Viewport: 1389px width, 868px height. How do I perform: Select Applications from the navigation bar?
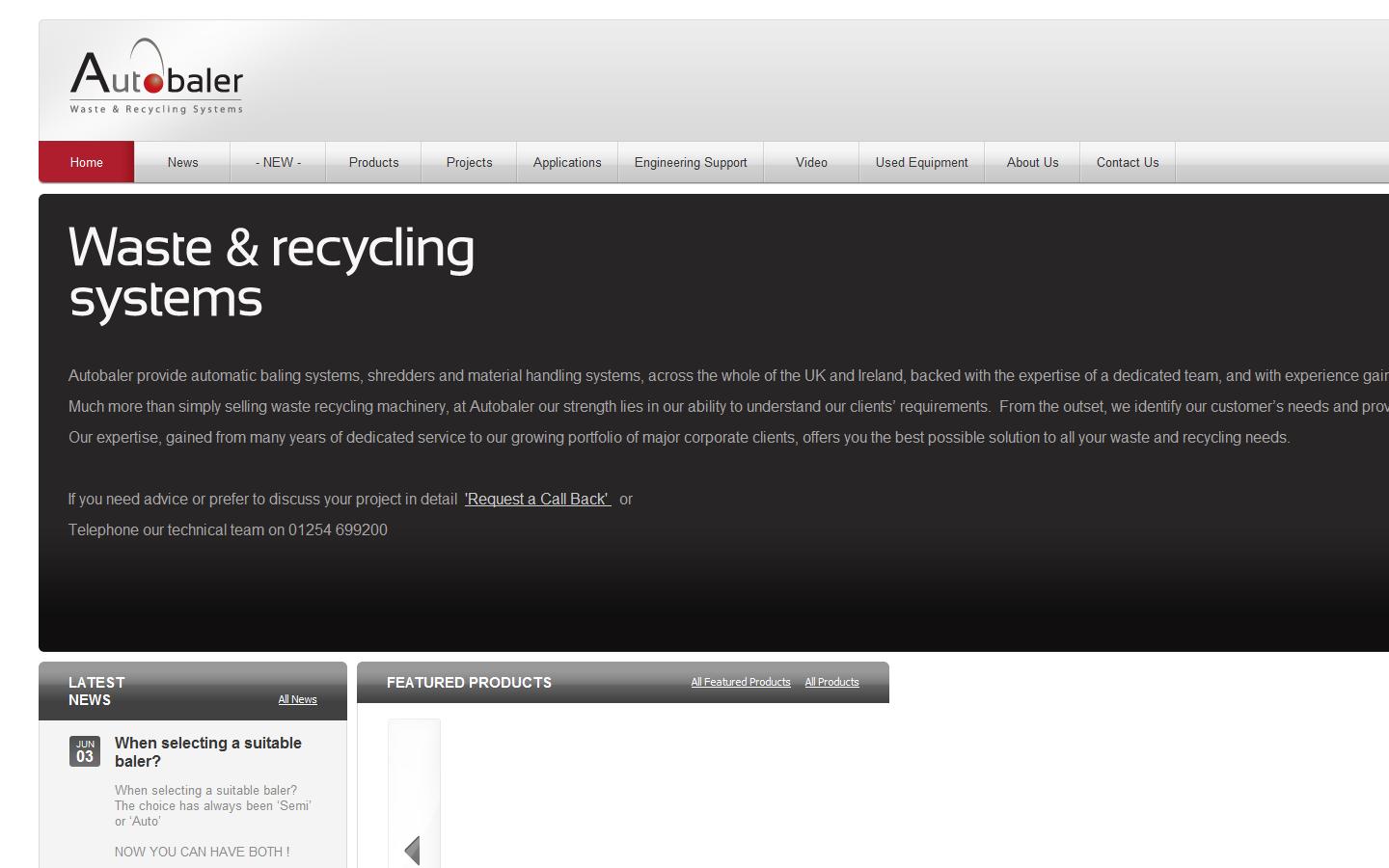(x=567, y=162)
